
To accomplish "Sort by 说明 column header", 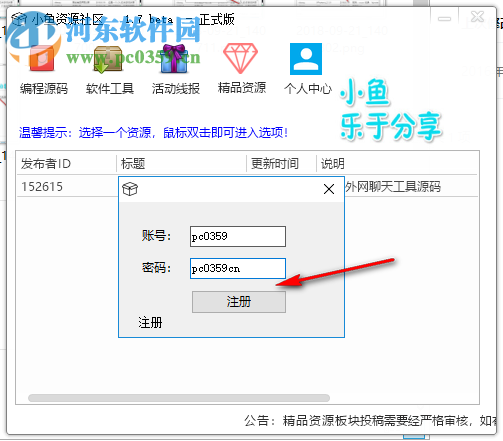I will pos(397,164).
